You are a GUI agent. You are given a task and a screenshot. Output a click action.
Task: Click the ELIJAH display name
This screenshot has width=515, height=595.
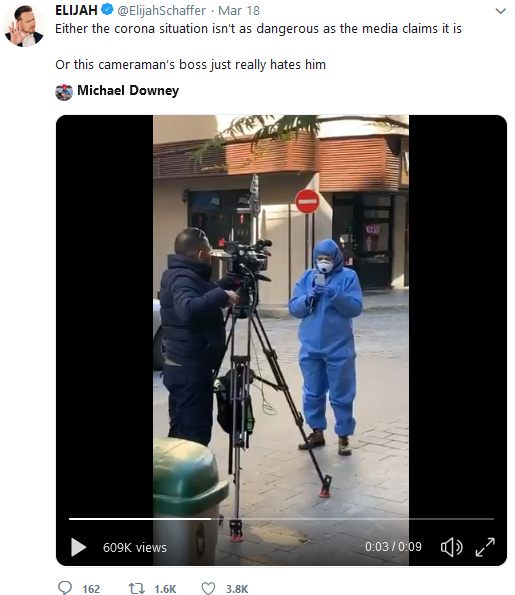(x=76, y=10)
